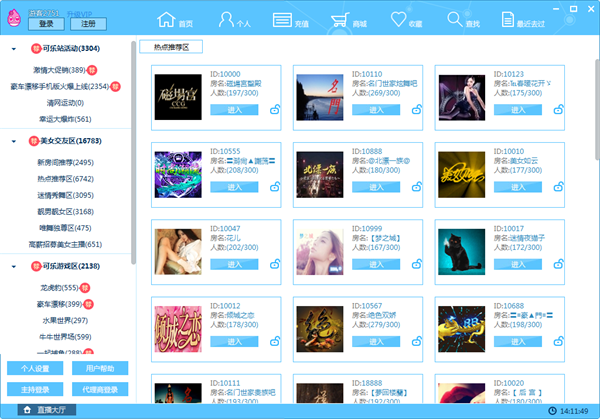The height and width of the screenshot is (419, 600).
Task: Open the Home (首页) page icon
Action: click(x=166, y=20)
